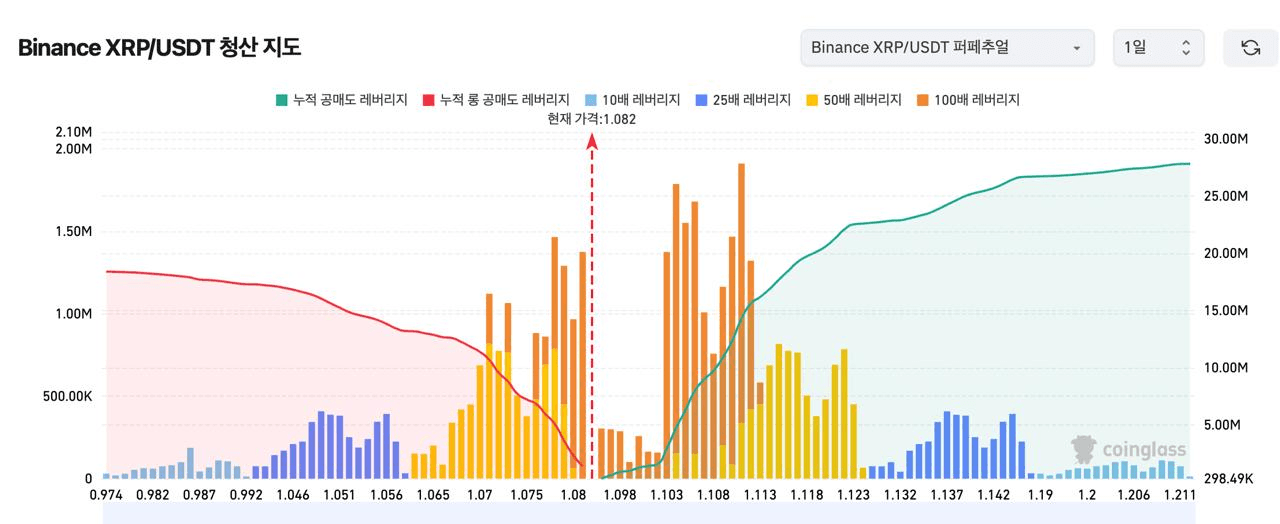Click the 현재 가격:1.082 label

point(592,118)
